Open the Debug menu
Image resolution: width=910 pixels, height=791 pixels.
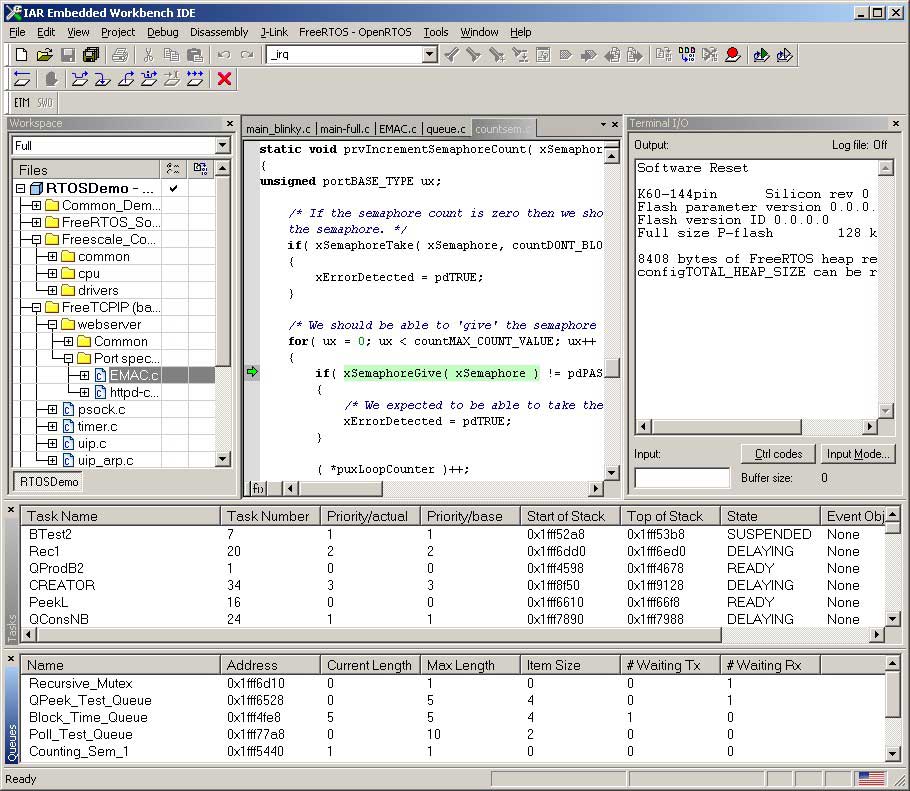(x=162, y=32)
